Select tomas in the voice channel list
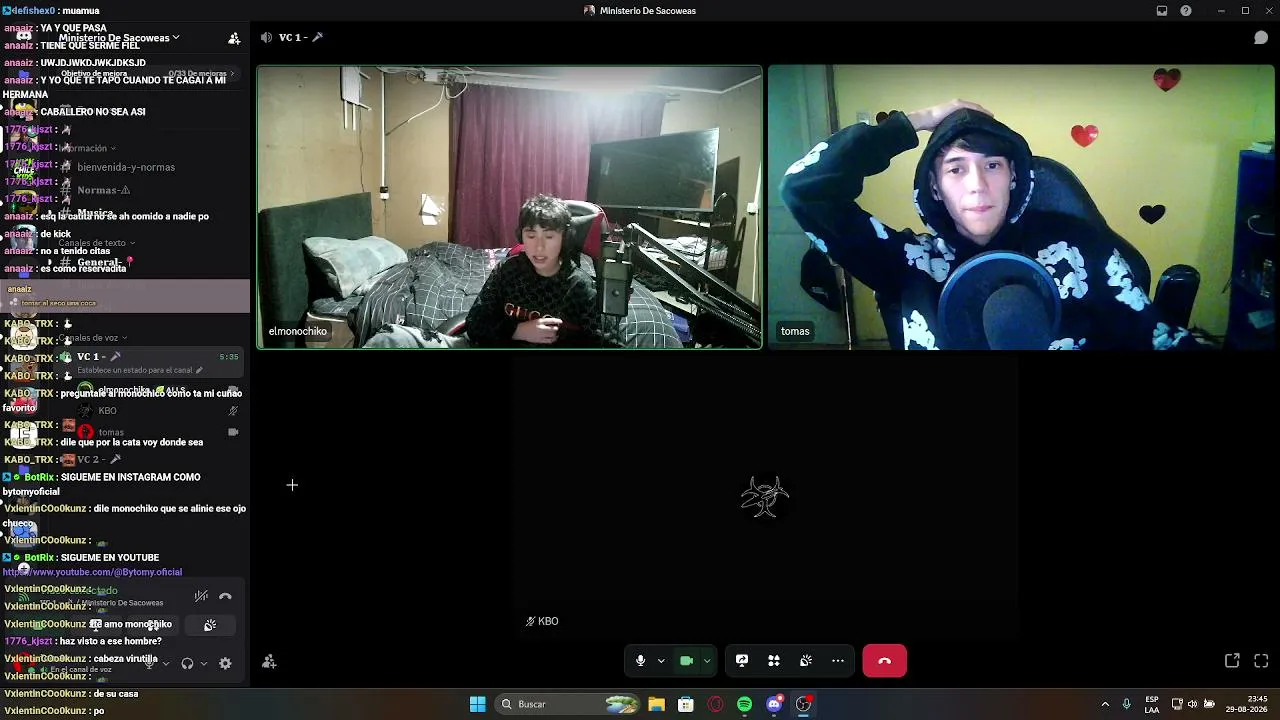 pos(111,432)
